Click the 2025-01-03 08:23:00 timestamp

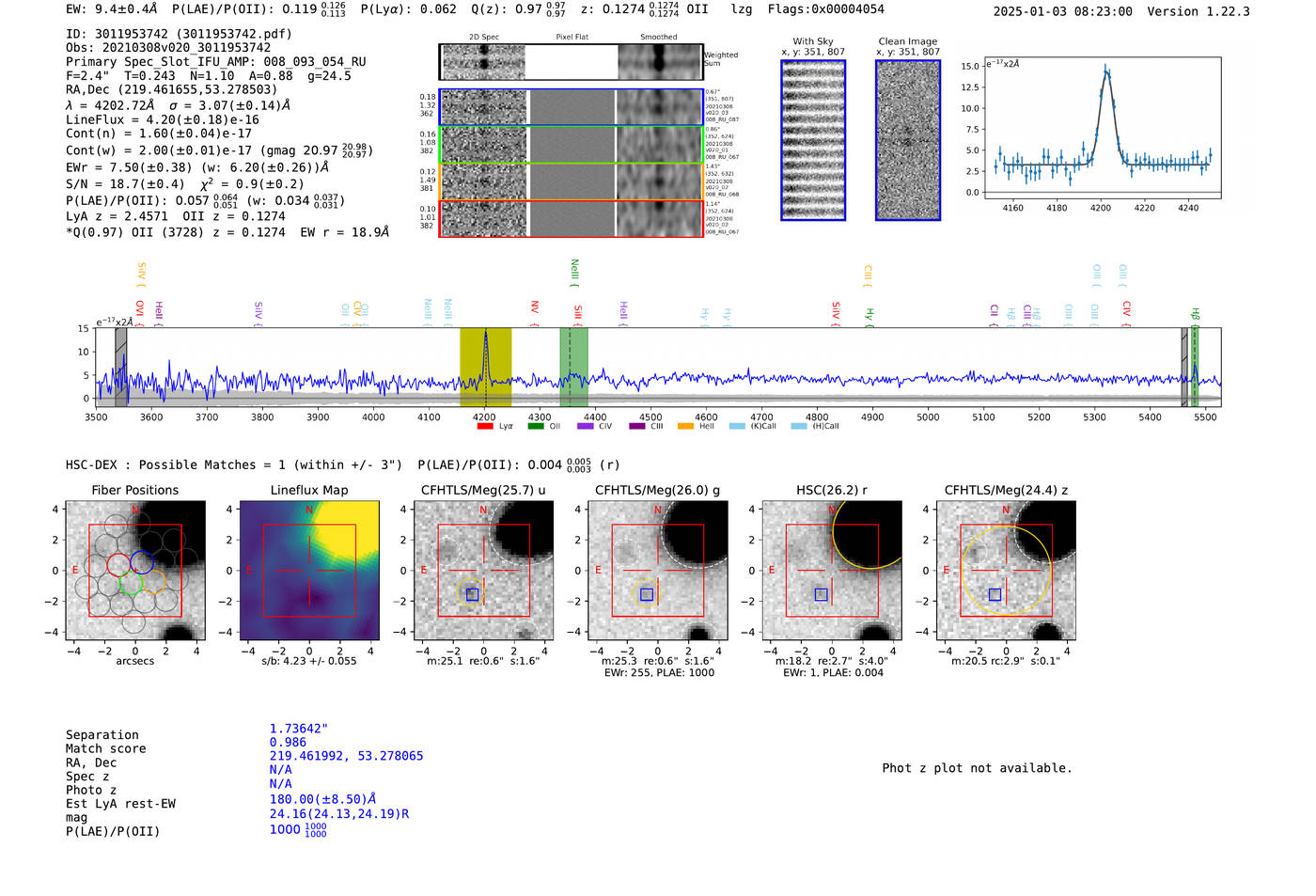[x=1063, y=11]
